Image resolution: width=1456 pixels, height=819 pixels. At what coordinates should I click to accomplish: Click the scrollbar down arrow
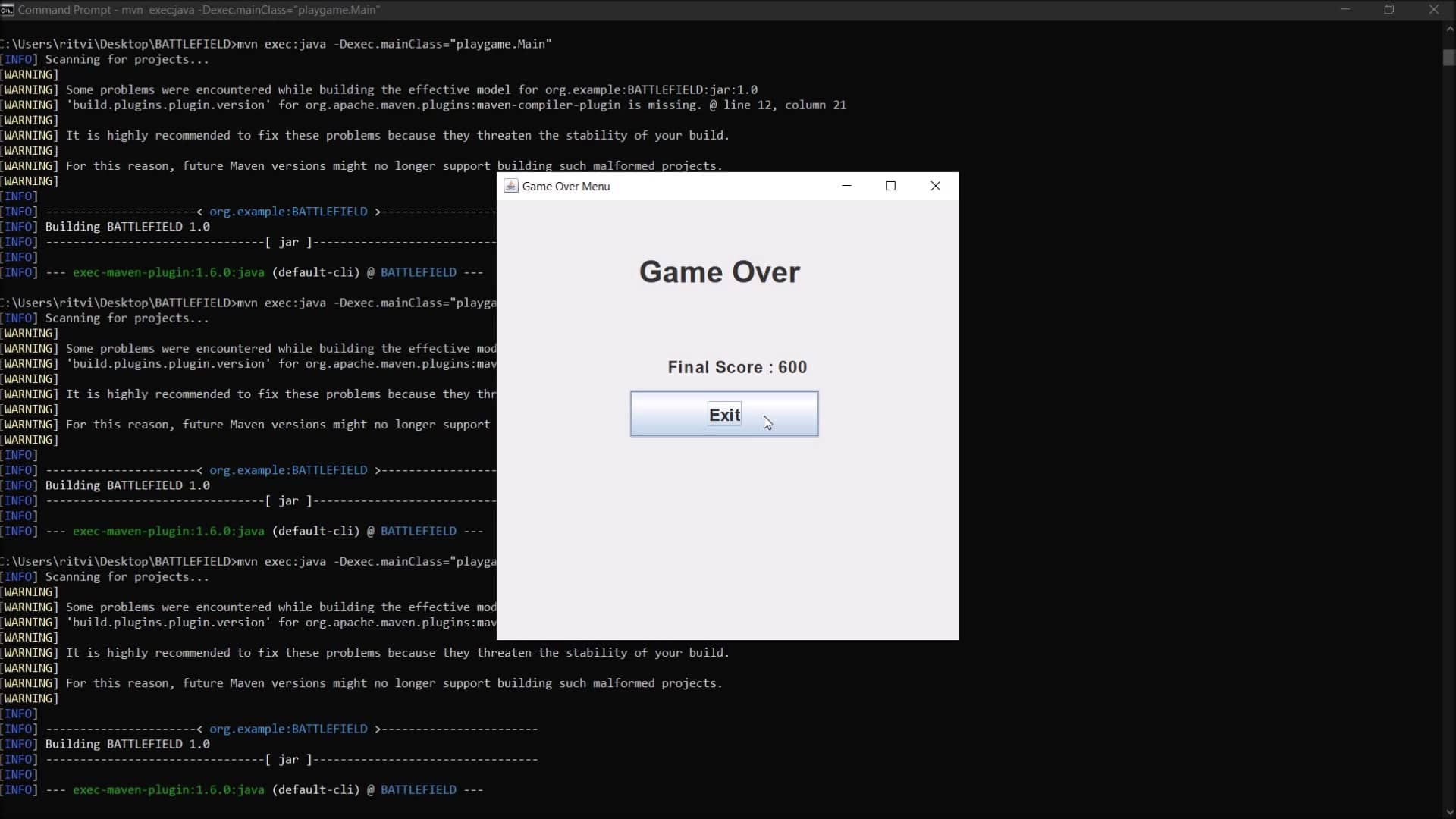tap(1449, 812)
